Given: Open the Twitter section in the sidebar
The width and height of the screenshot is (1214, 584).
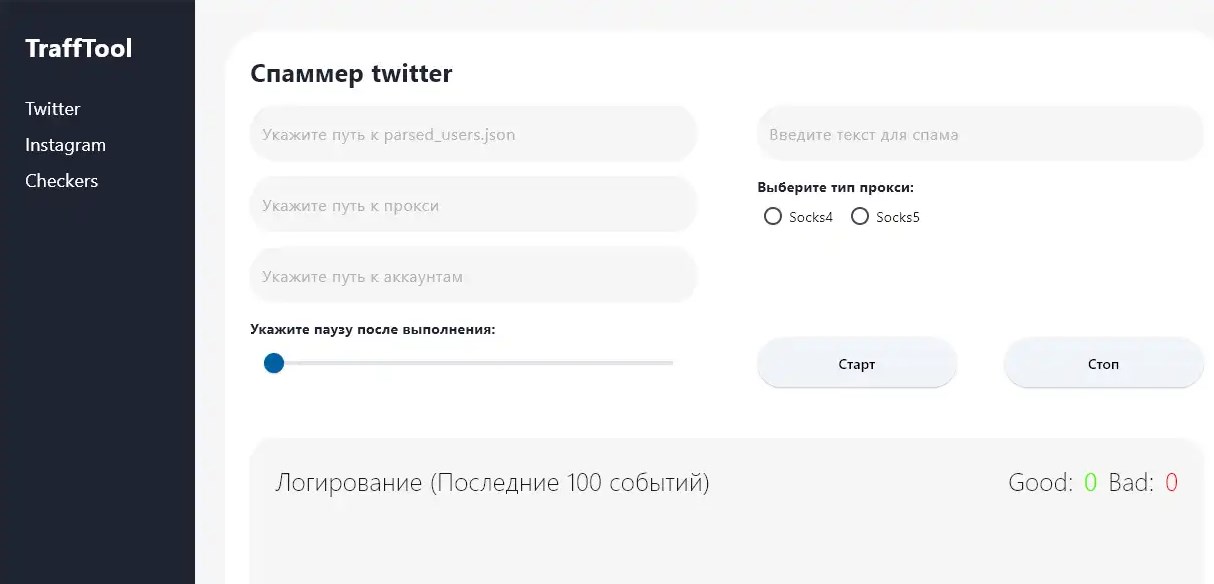Looking at the screenshot, I should click(x=52, y=109).
